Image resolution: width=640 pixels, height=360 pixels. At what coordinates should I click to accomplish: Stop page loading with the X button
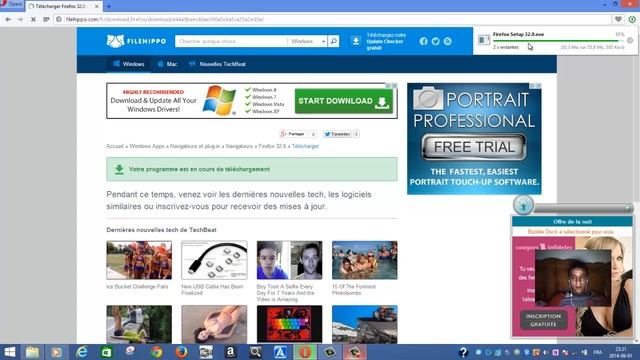(33, 19)
